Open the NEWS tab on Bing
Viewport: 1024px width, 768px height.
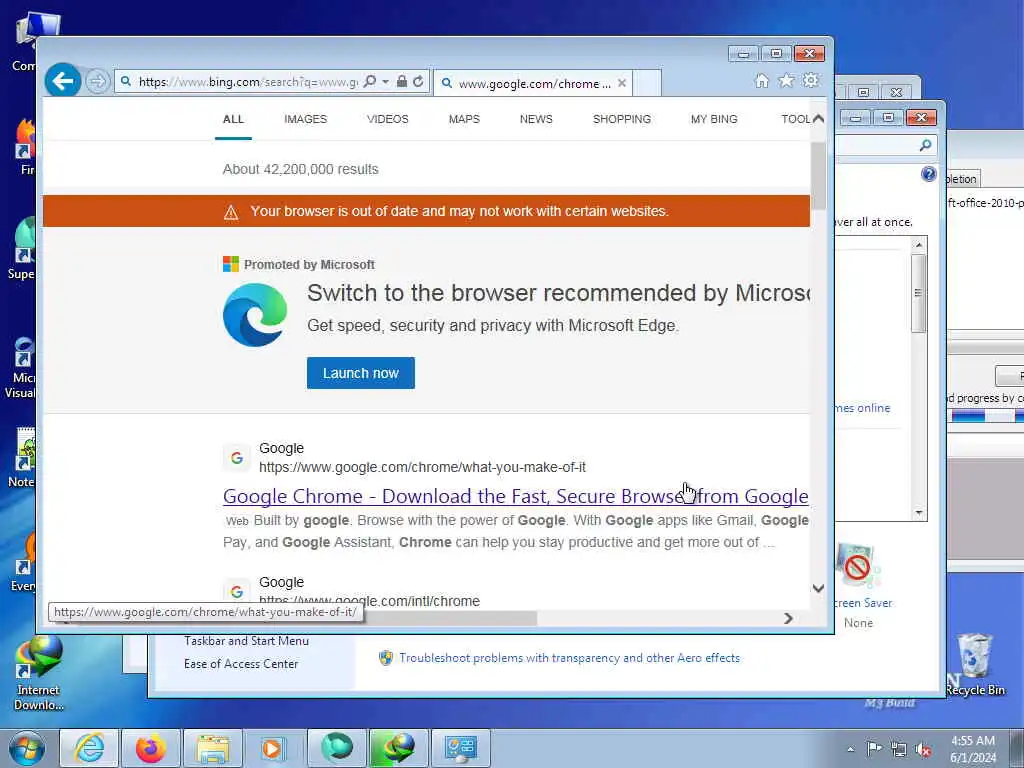point(536,119)
